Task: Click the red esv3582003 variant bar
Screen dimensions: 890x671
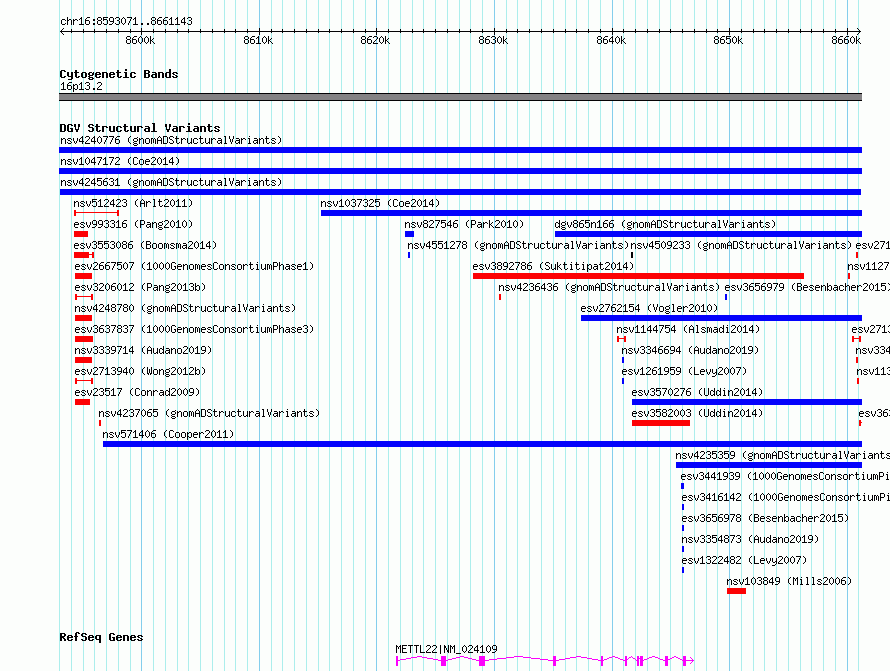Action: click(661, 423)
